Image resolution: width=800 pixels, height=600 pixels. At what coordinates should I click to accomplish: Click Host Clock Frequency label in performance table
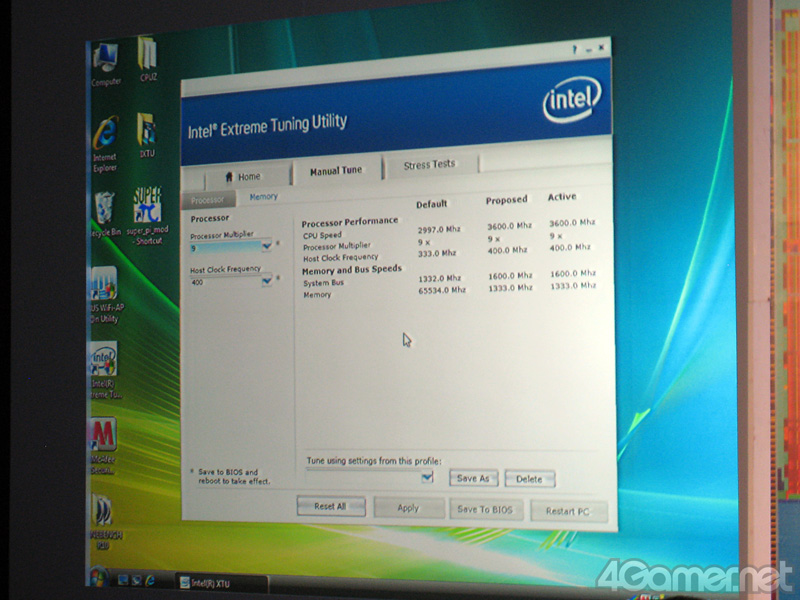(340, 258)
